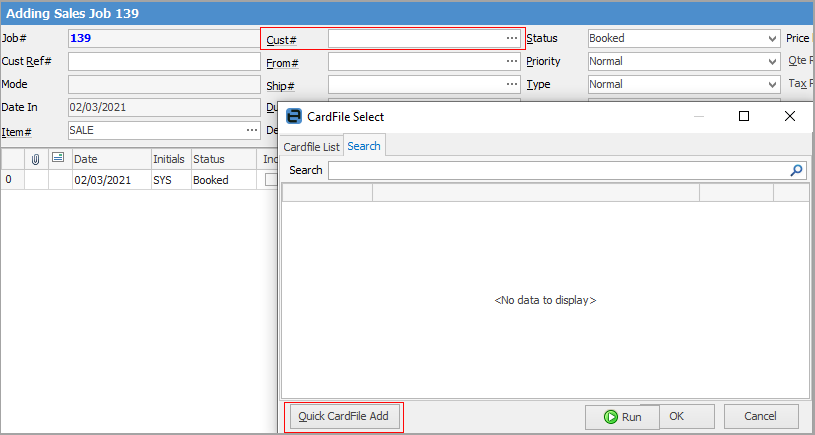Image resolution: width=815 pixels, height=435 pixels.
Task: Open the Ship# lookup ellipsis button
Action: pos(511,85)
